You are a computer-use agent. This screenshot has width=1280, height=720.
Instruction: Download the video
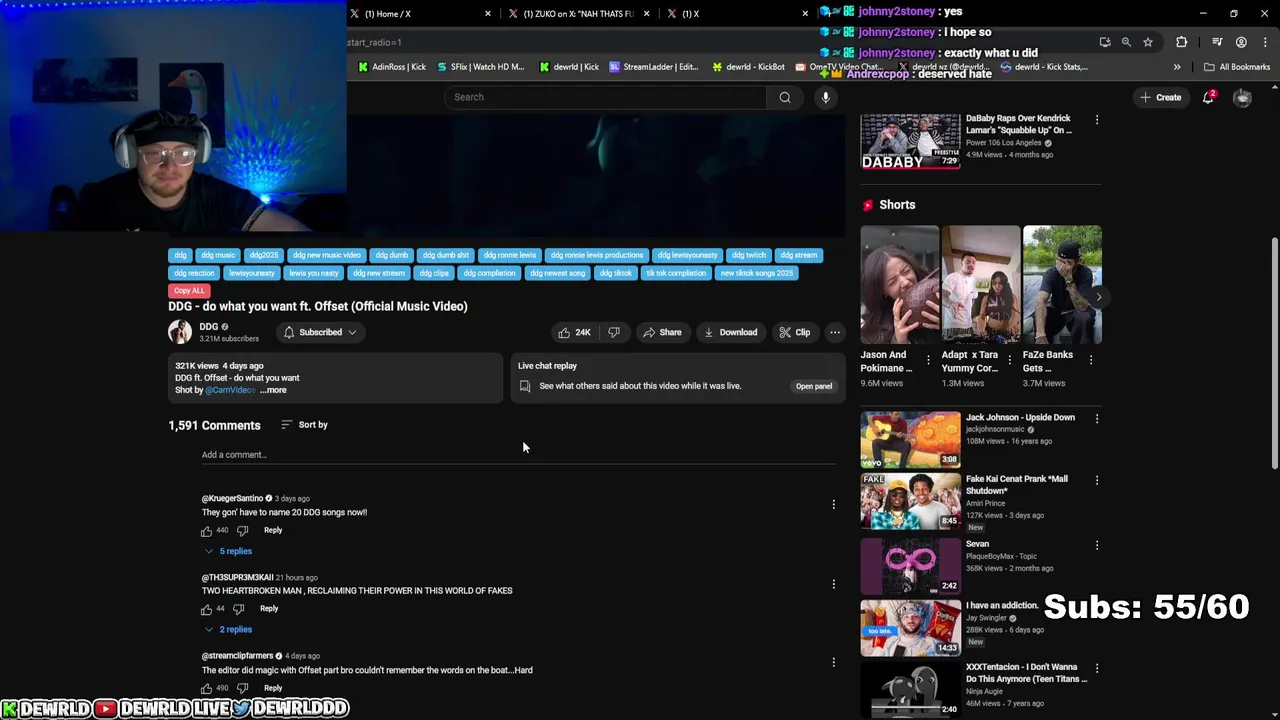(x=730, y=332)
